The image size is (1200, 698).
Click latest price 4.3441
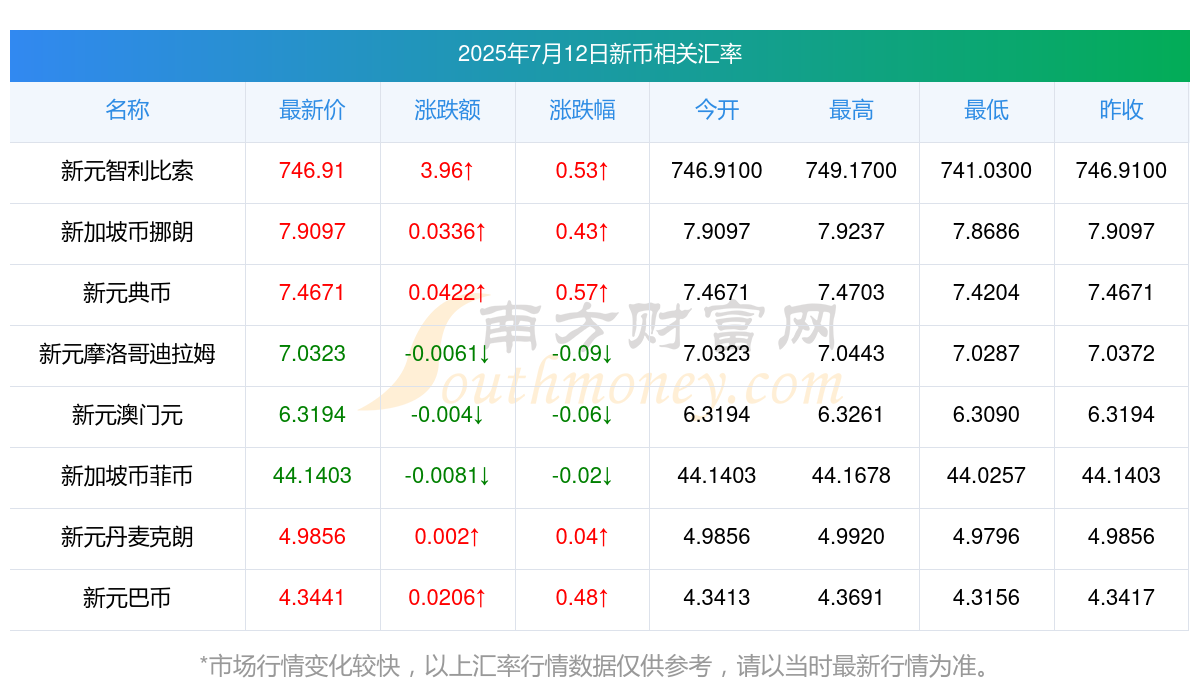(312, 598)
